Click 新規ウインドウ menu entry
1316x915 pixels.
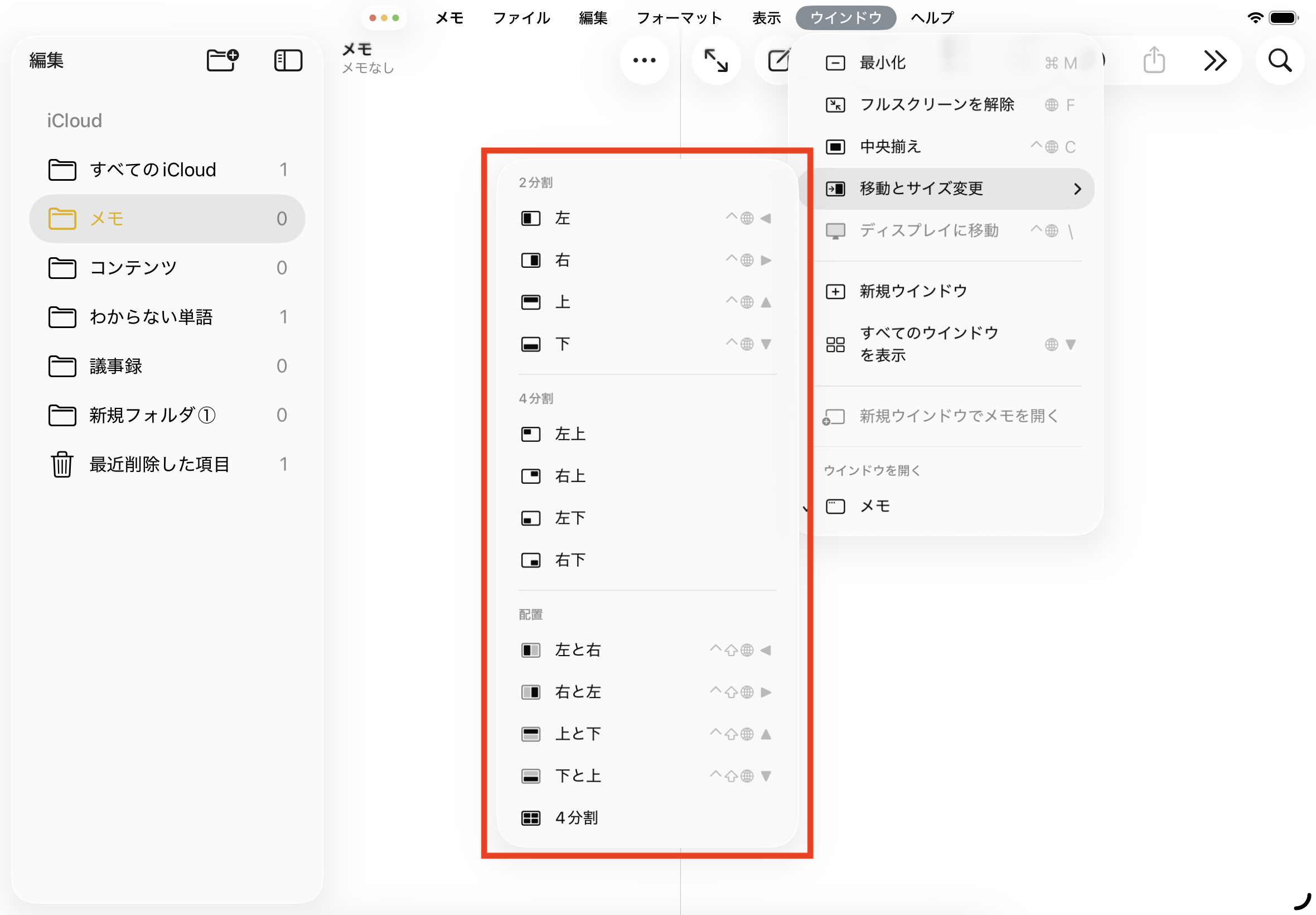pos(913,291)
